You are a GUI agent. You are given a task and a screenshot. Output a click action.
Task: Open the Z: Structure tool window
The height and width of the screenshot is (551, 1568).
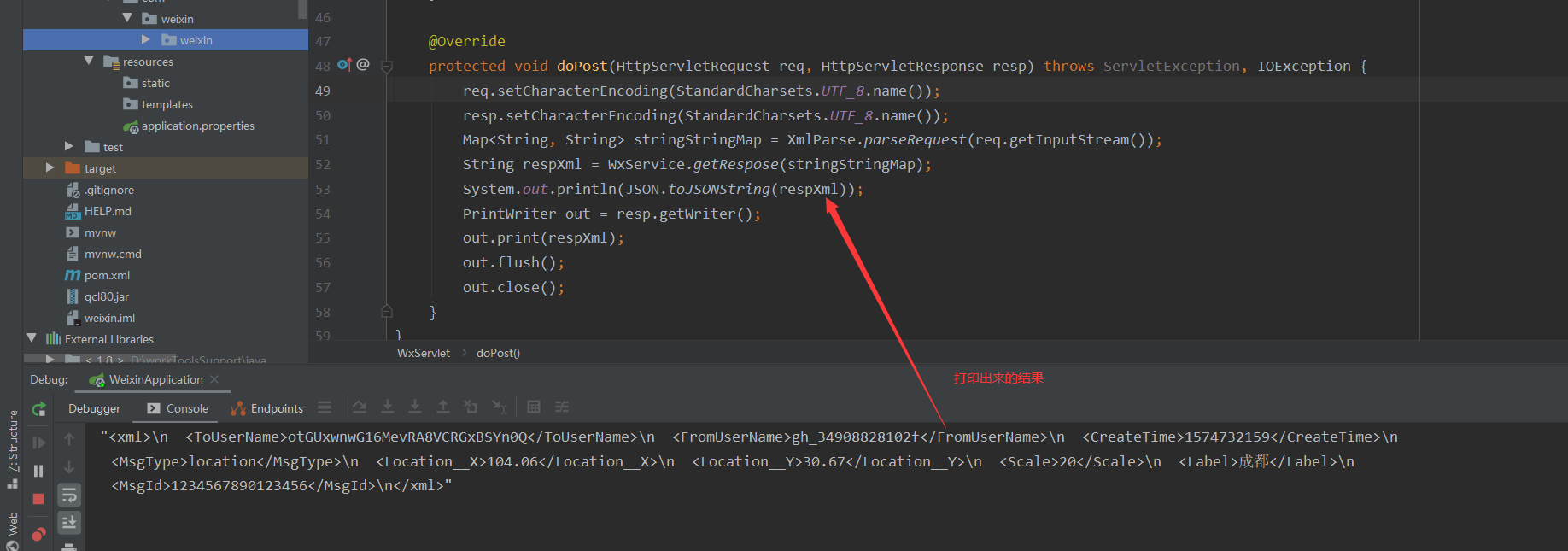[x=13, y=448]
